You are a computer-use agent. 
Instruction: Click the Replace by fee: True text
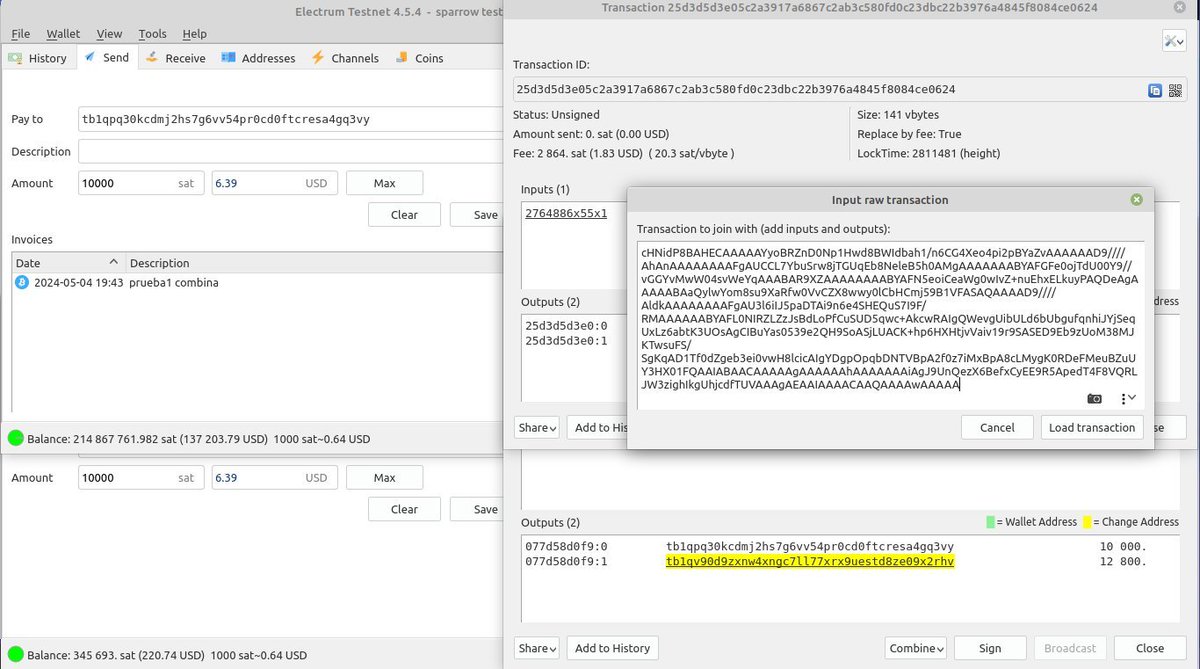(909, 134)
